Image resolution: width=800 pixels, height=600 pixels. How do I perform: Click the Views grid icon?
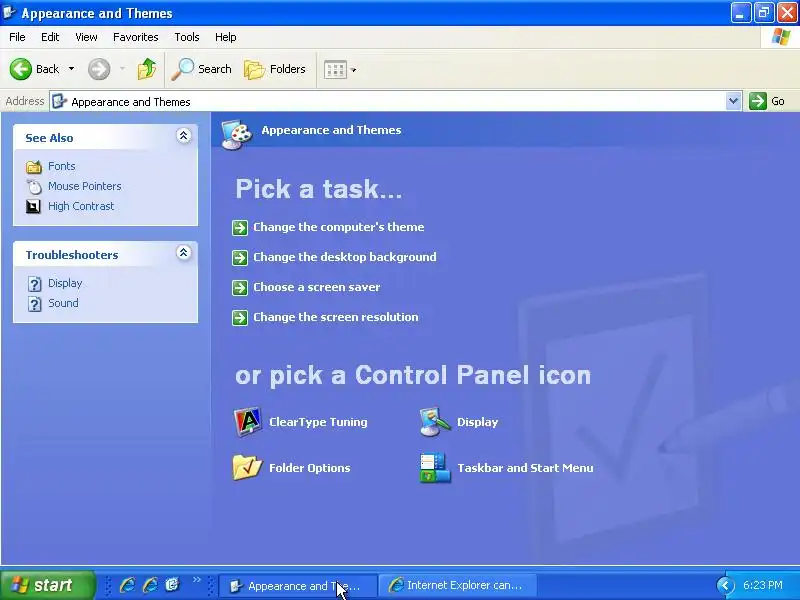[335, 69]
